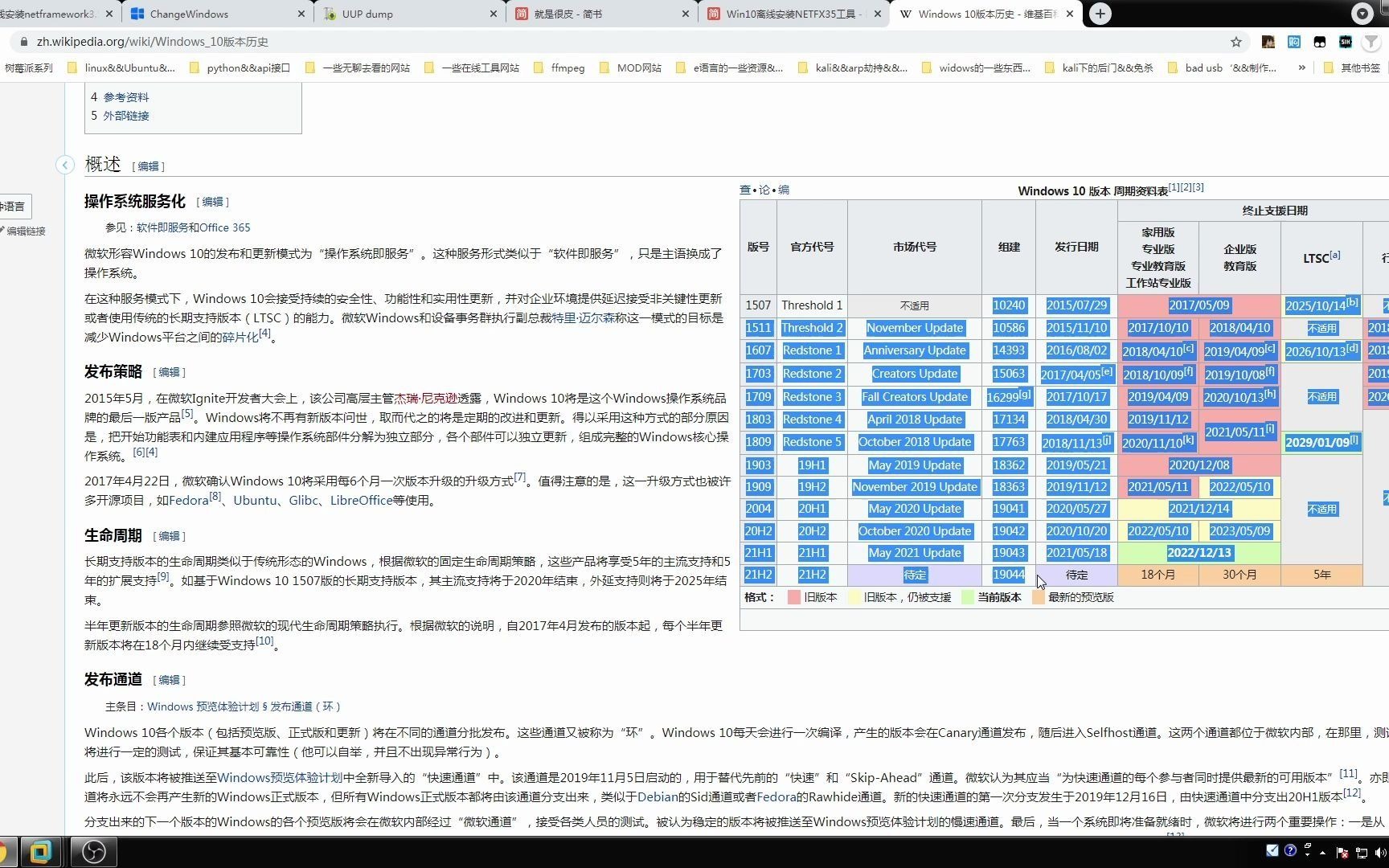Expand the overflow chevron on the bookmarks bar
1389x868 pixels.
tap(1302, 68)
